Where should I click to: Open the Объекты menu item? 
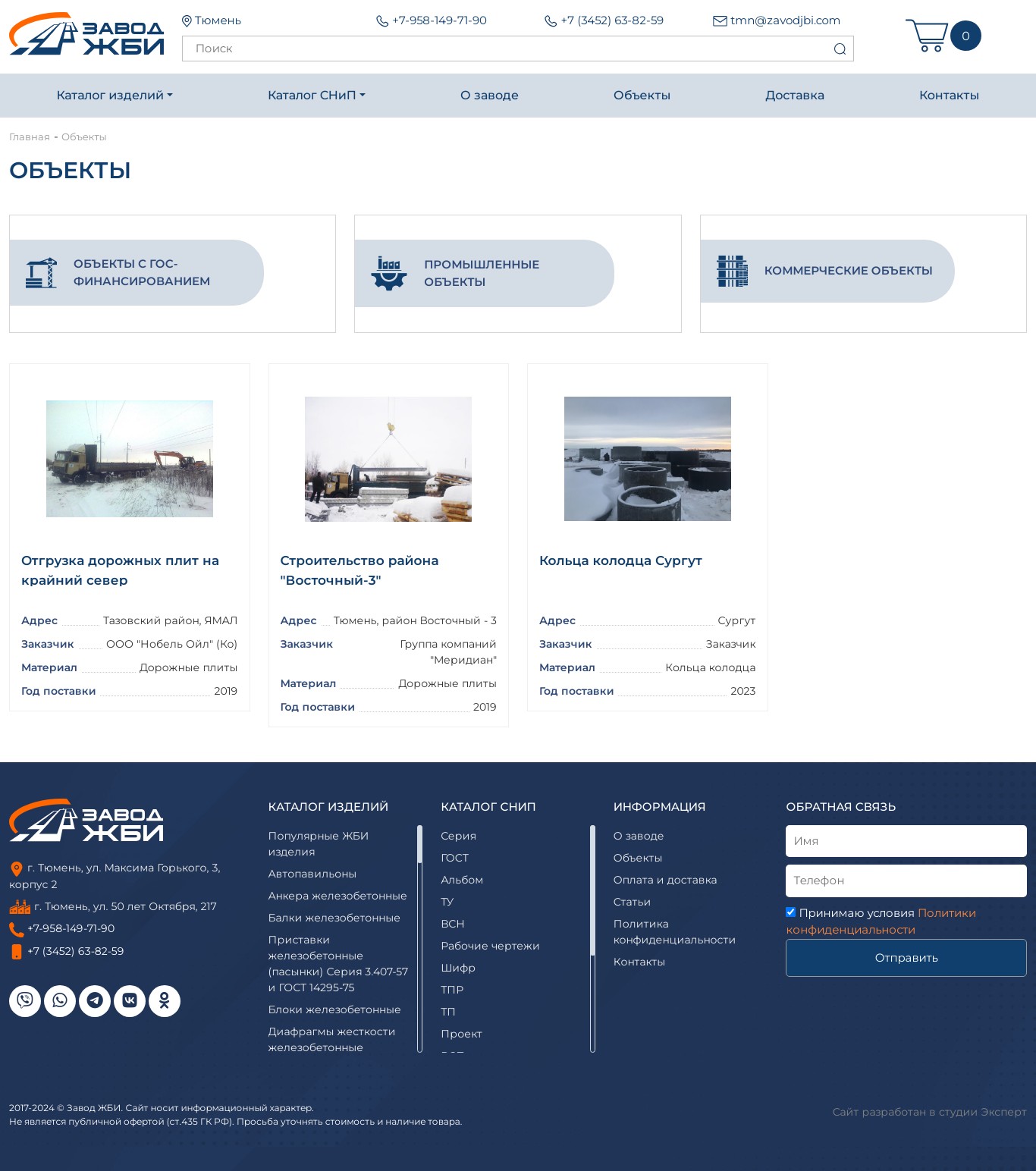[642, 96]
